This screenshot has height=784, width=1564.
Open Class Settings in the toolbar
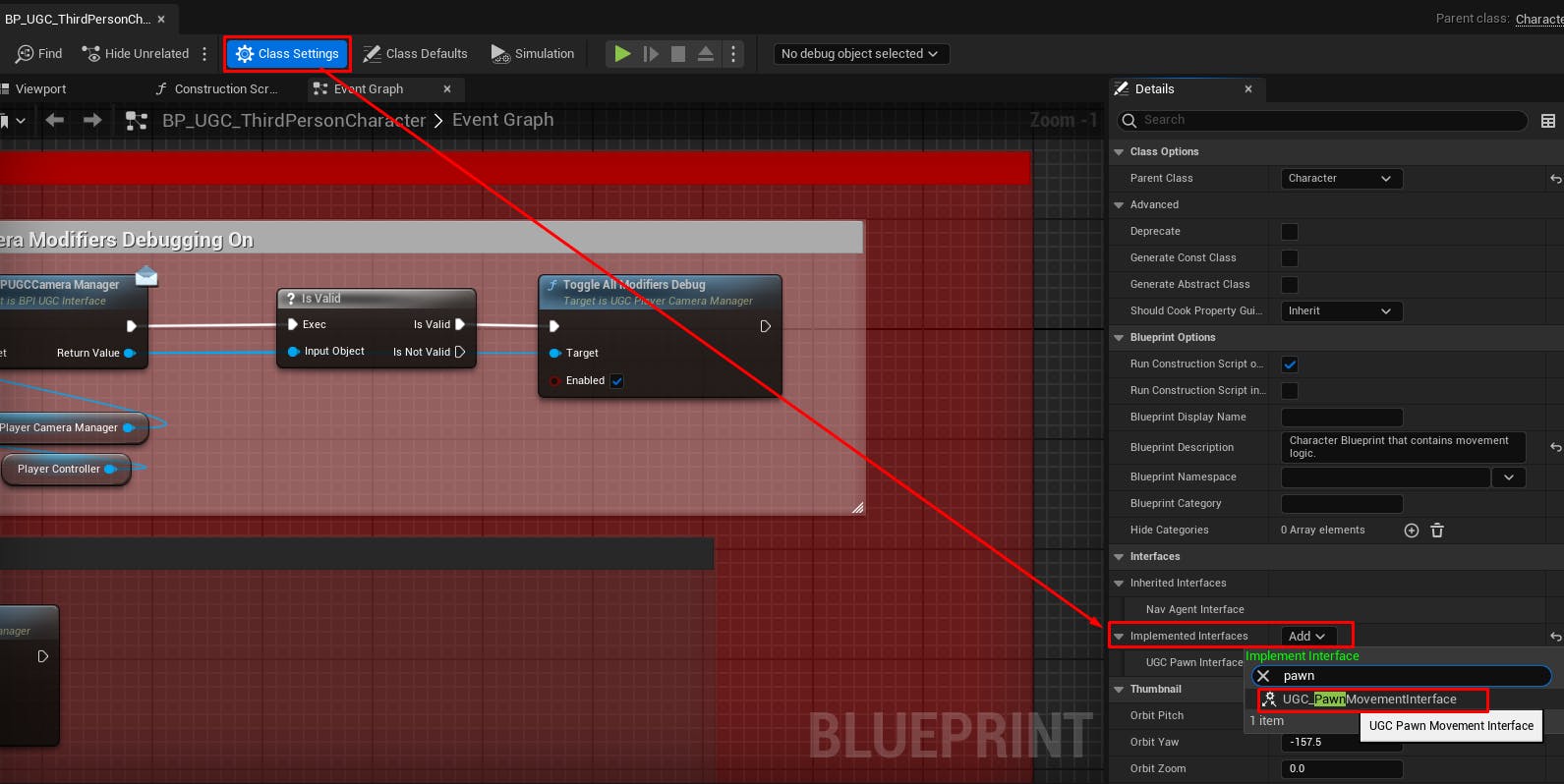click(x=288, y=54)
